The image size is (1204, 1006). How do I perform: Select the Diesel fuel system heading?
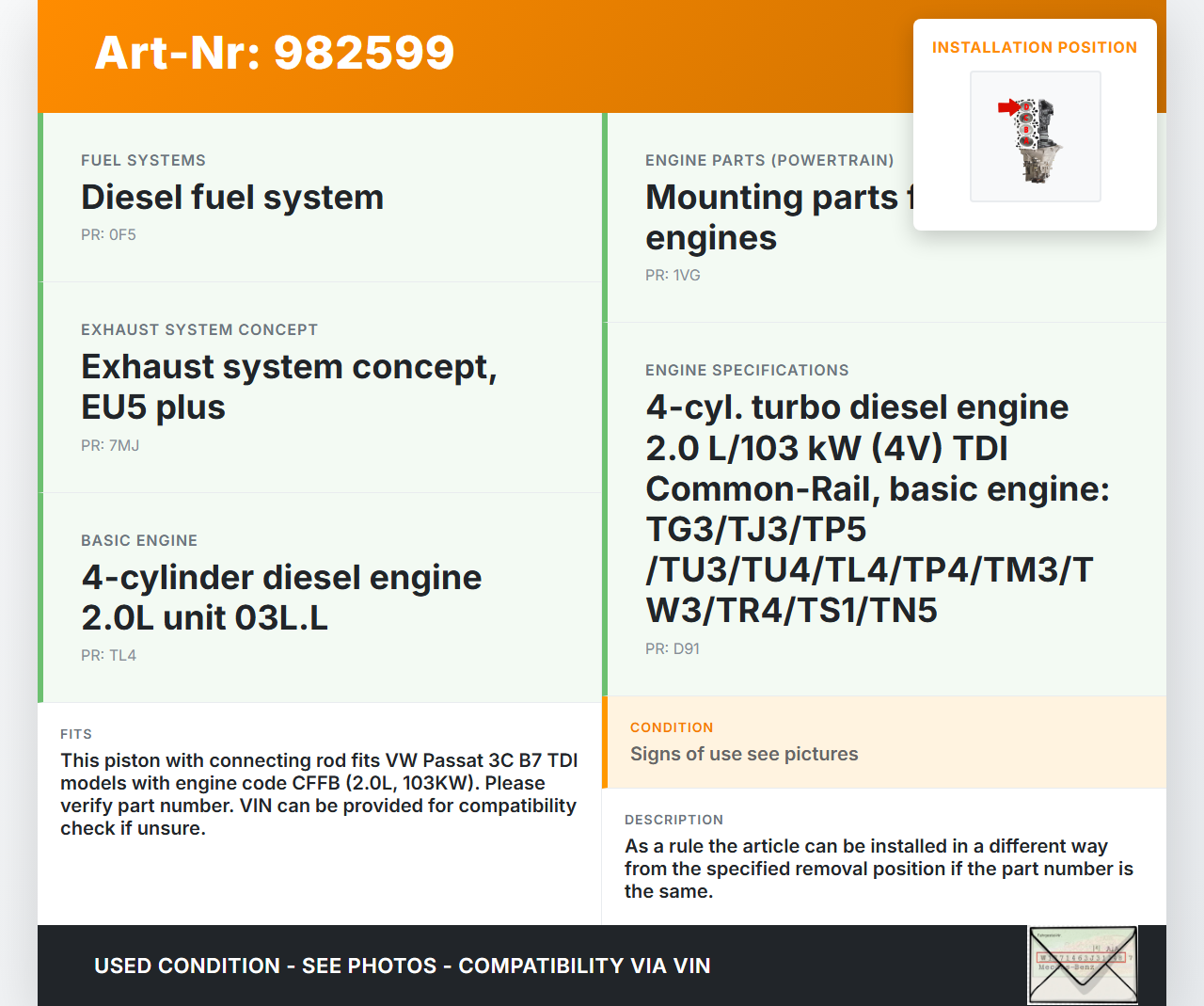pos(232,198)
